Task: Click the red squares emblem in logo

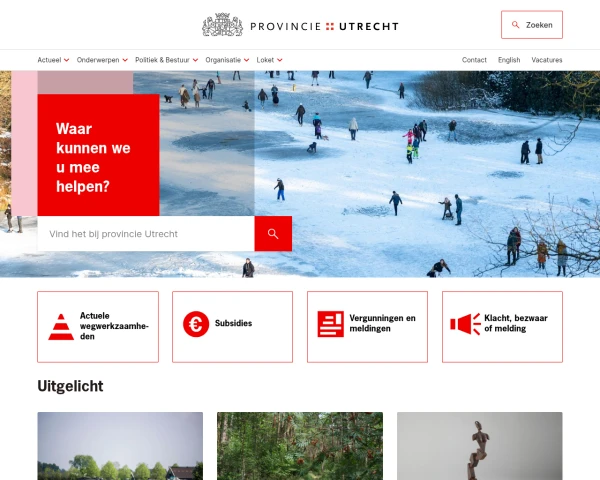Action: tap(330, 26)
